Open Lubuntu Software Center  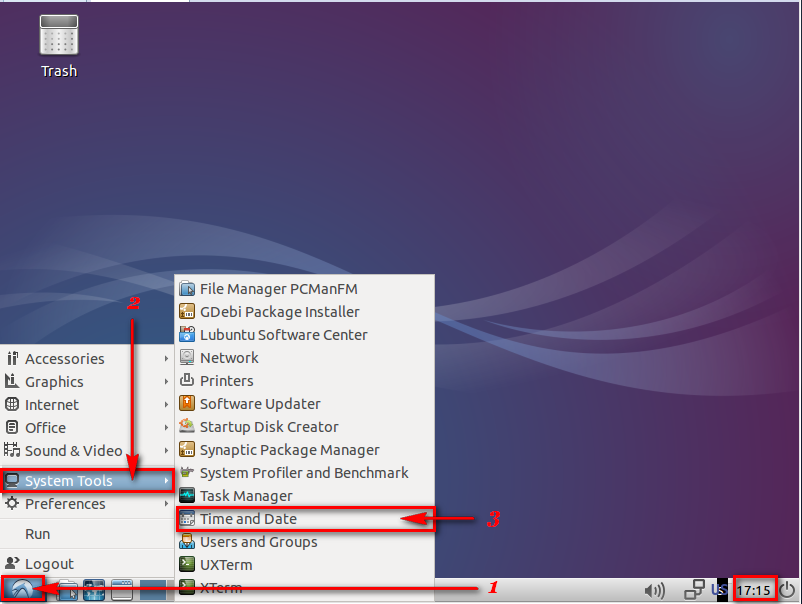[x=305, y=335]
